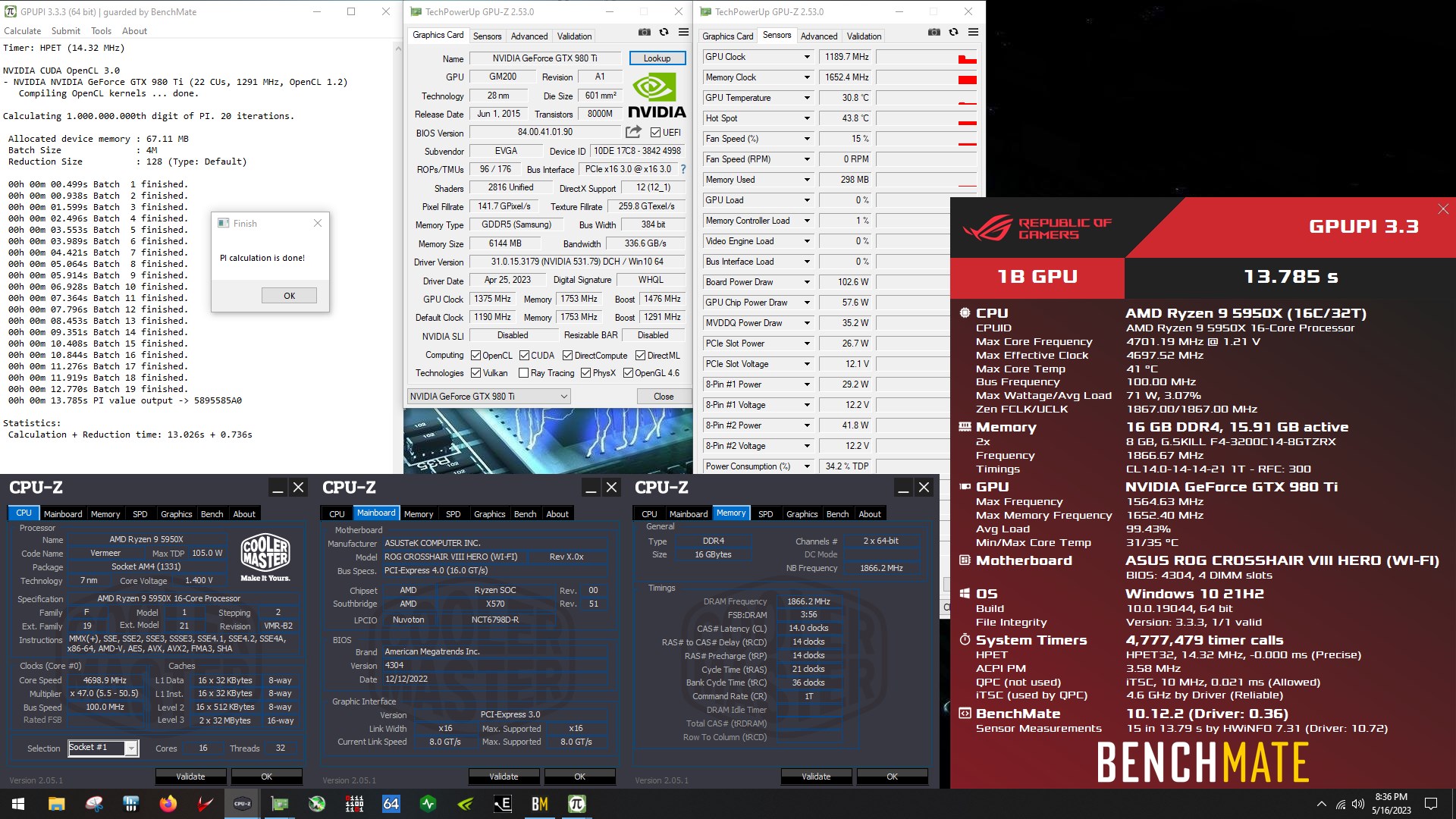The image size is (1456, 819).
Task: Open hamburger menu in GPU-Z Graphics Card window
Action: pyautogui.click(x=683, y=33)
